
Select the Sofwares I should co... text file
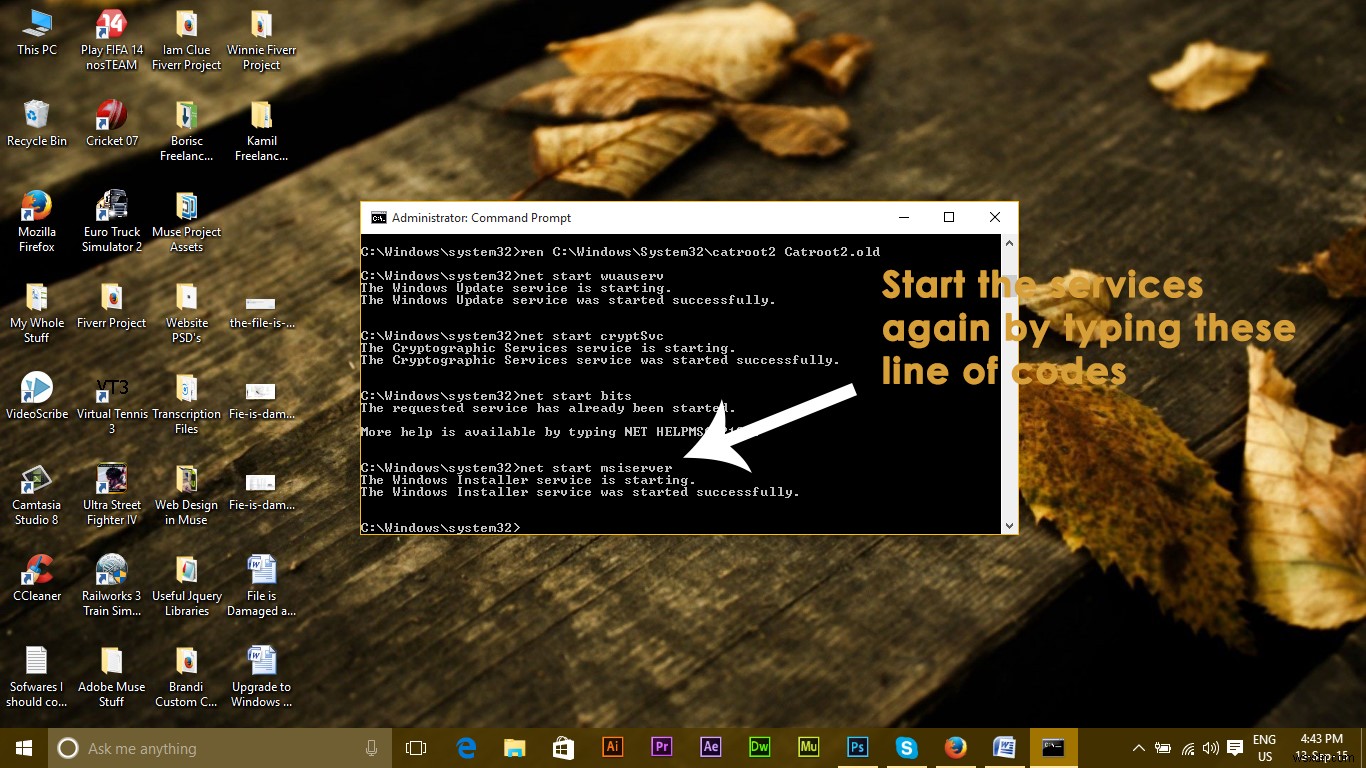(x=37, y=677)
